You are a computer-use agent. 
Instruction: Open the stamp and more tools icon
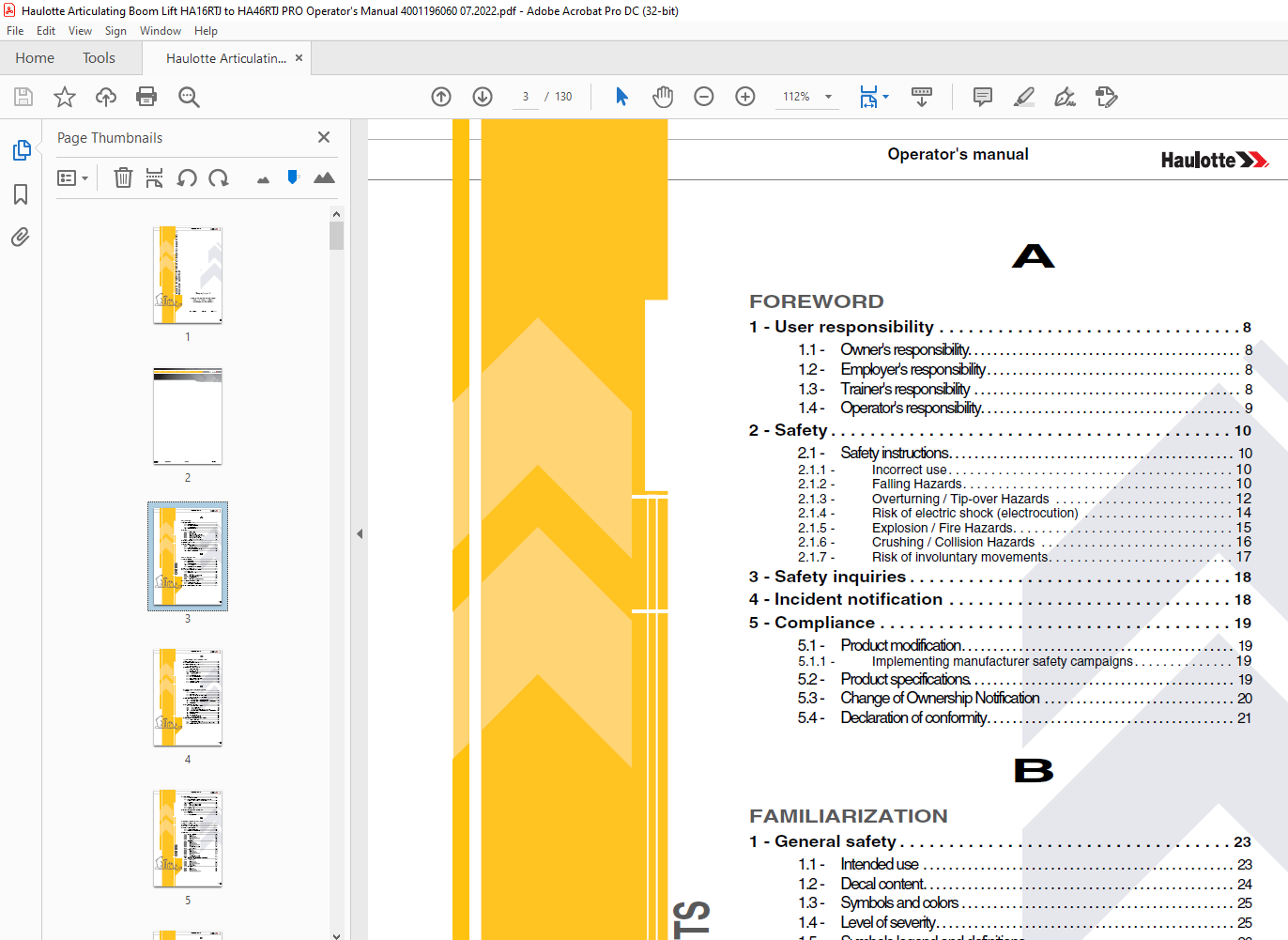pos(1106,97)
